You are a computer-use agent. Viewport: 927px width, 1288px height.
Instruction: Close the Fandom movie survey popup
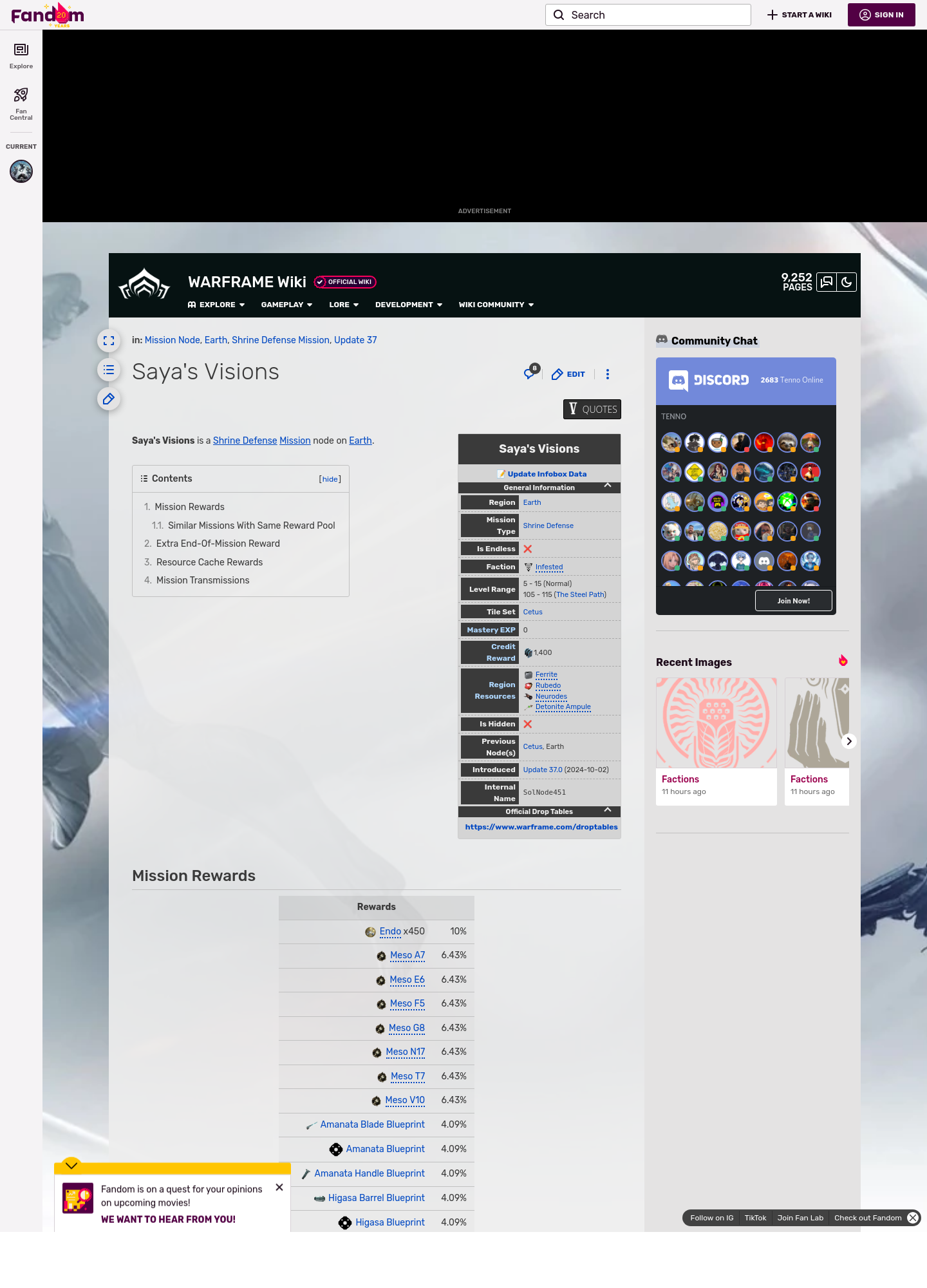click(x=279, y=1188)
